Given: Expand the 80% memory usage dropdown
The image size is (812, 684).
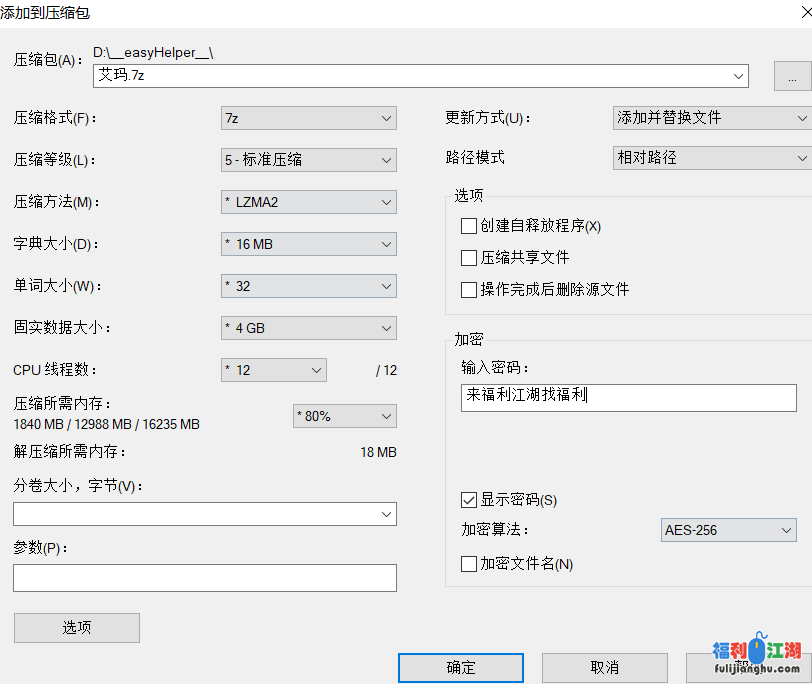Looking at the screenshot, I should [x=344, y=416].
